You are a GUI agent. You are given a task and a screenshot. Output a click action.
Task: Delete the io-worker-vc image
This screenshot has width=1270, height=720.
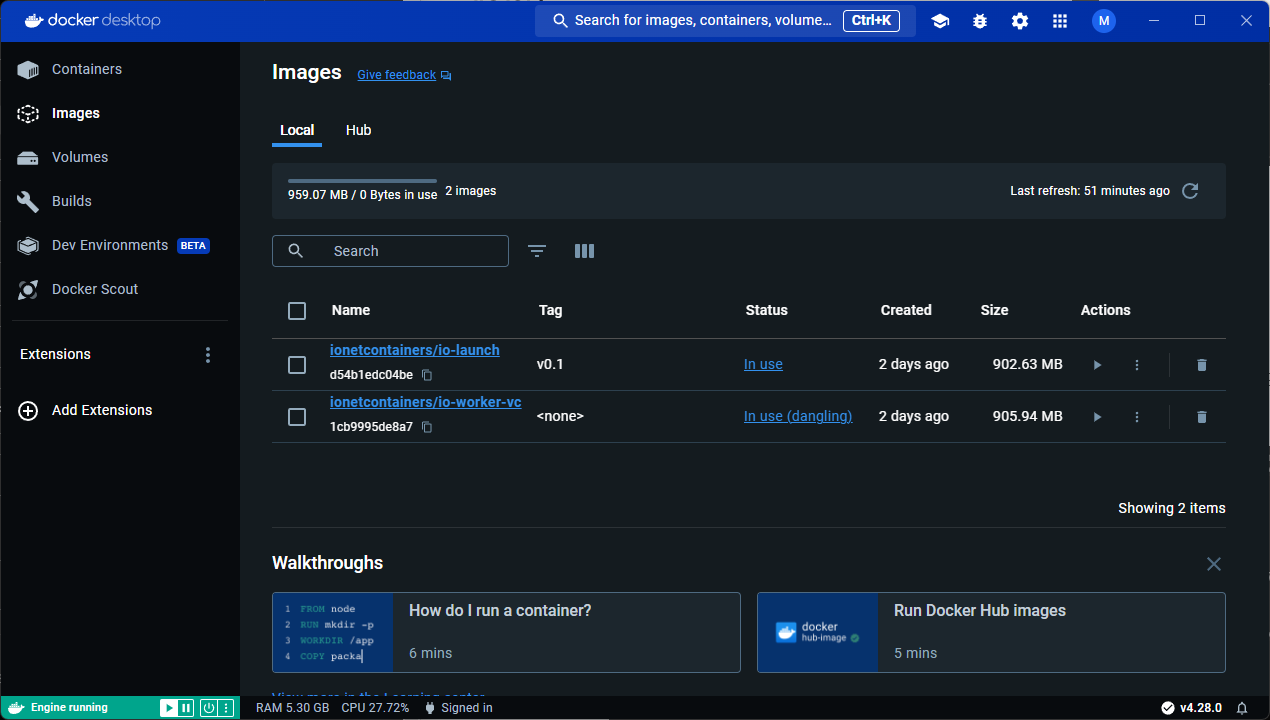[1202, 417]
